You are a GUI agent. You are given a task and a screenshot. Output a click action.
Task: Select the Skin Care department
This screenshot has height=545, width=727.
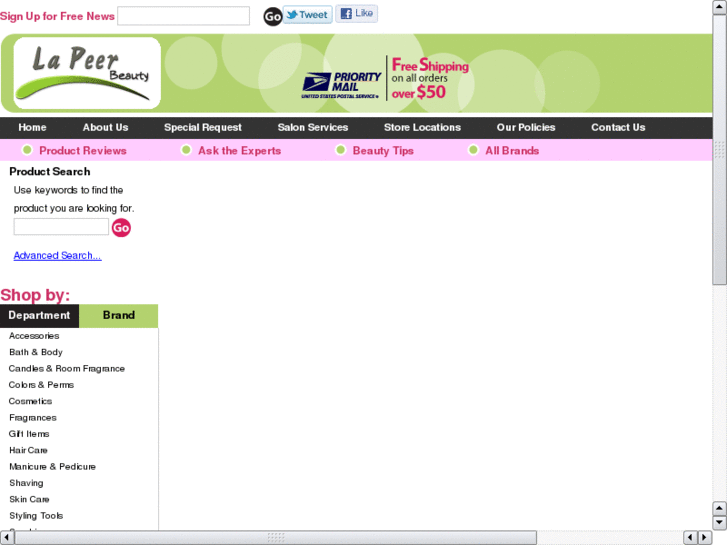tap(29, 500)
